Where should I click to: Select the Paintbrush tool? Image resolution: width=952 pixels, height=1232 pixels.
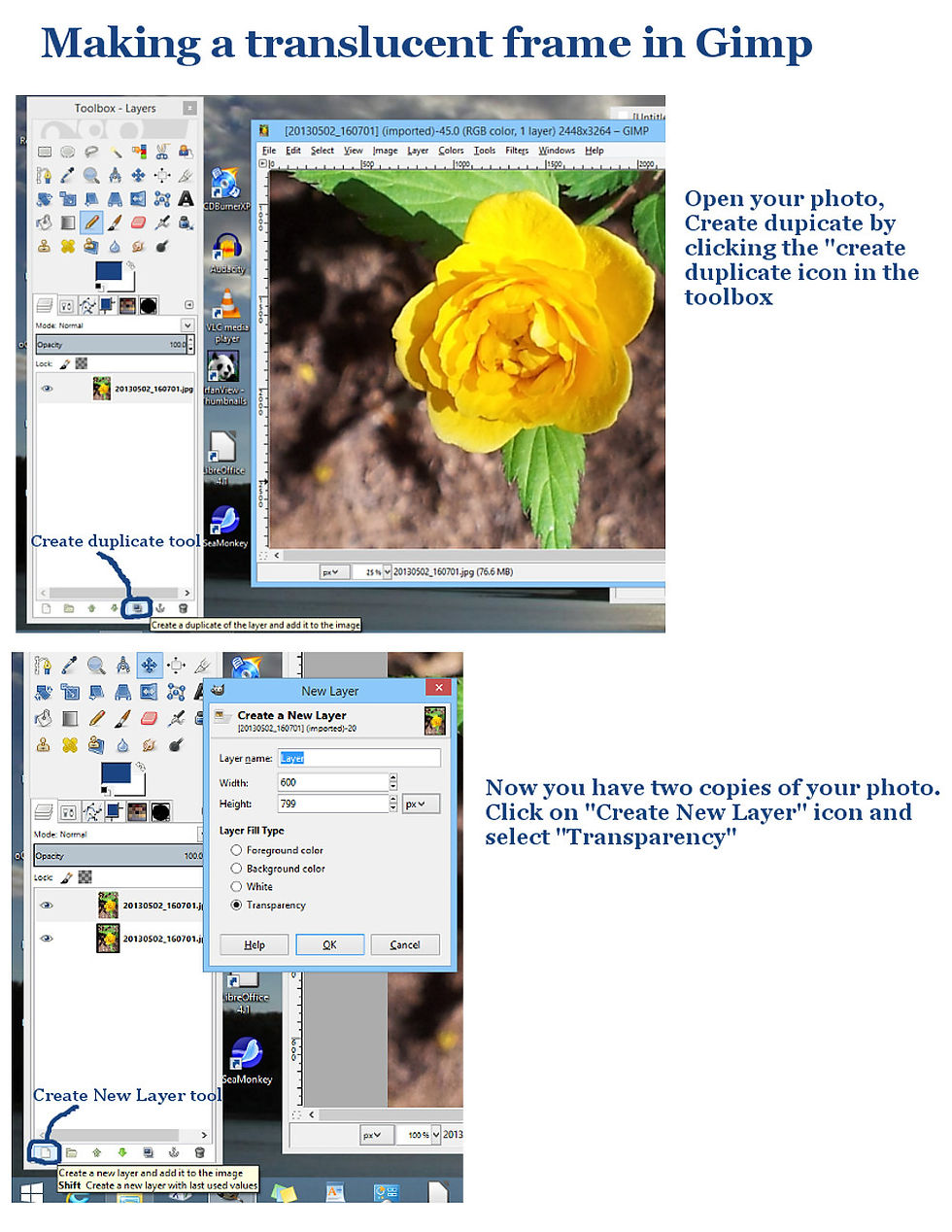[x=115, y=223]
